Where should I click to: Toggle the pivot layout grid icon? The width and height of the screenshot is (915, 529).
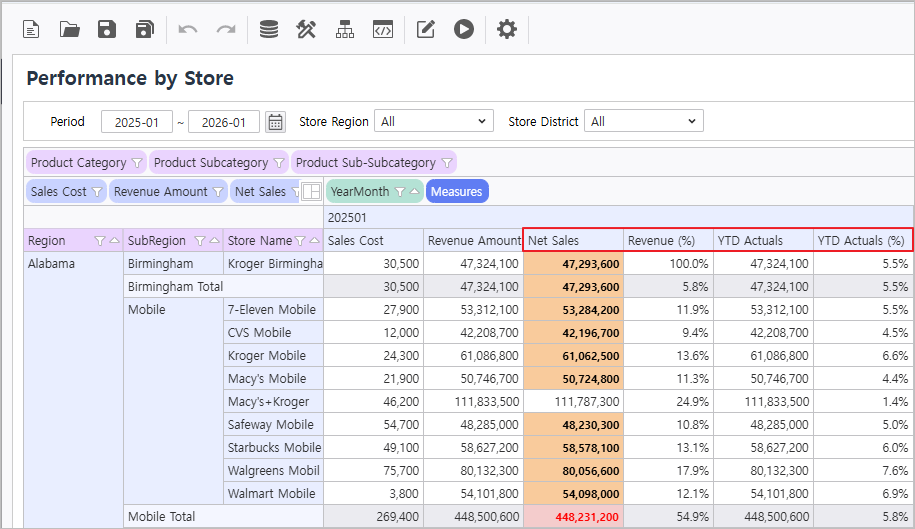pyautogui.click(x=311, y=192)
